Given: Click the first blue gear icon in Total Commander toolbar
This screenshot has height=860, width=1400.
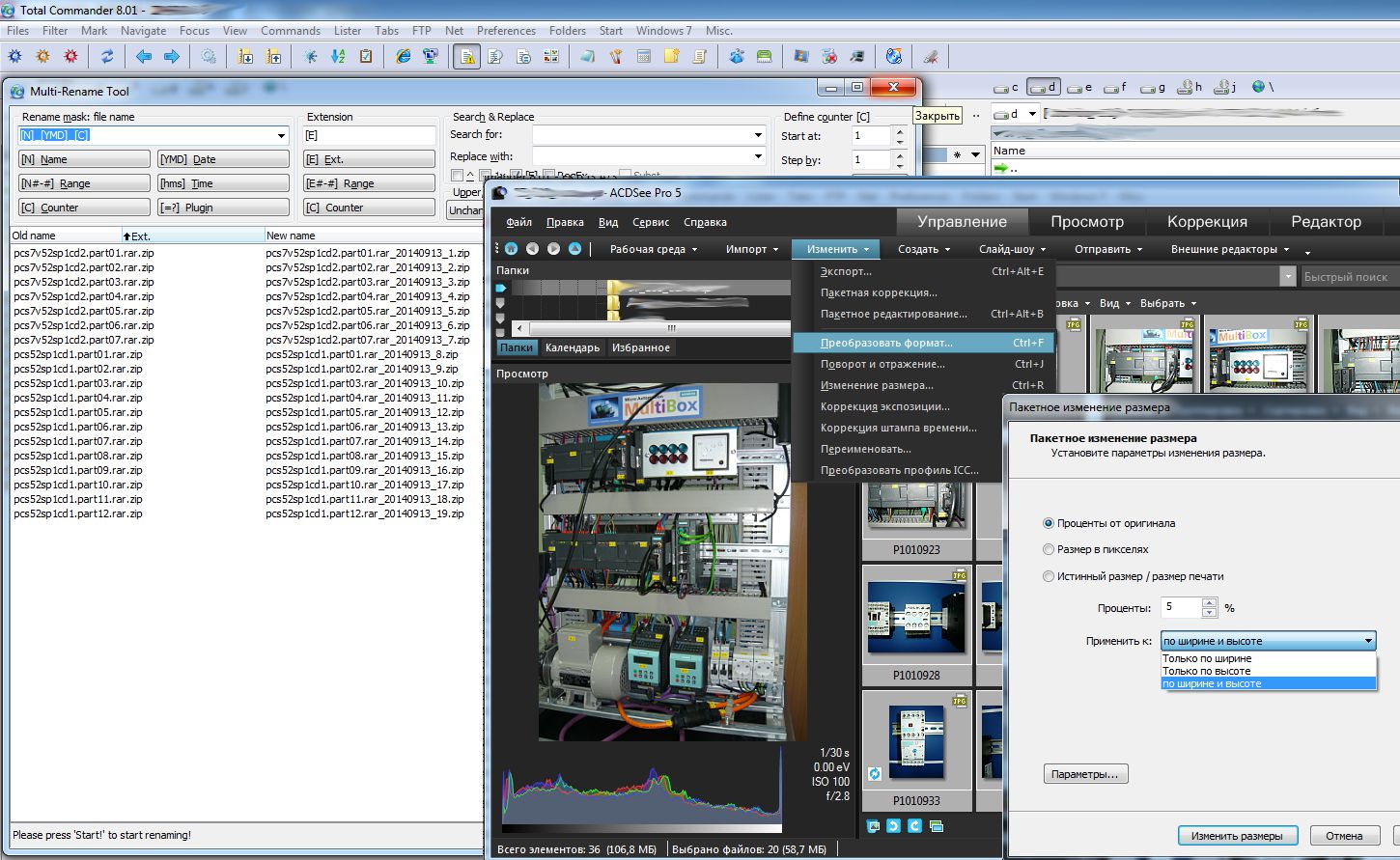Looking at the screenshot, I should click(14, 57).
